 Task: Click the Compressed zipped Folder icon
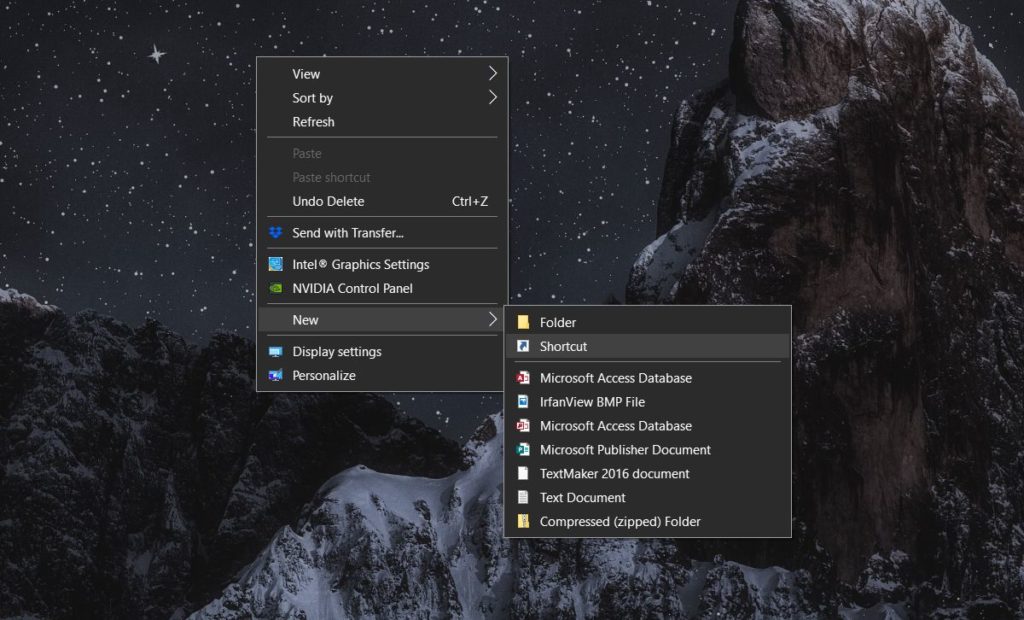pyautogui.click(x=522, y=521)
